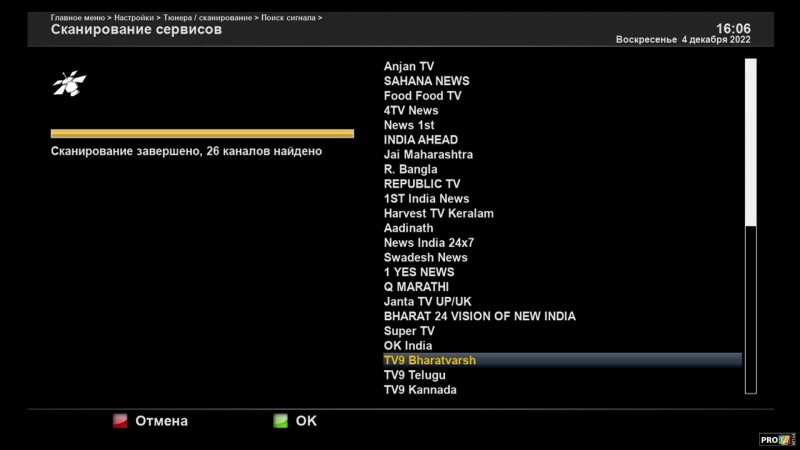The height and width of the screenshot is (450, 800).
Task: Select BHARAT 24 VISION OF NEW INDIA
Action: [x=479, y=316]
